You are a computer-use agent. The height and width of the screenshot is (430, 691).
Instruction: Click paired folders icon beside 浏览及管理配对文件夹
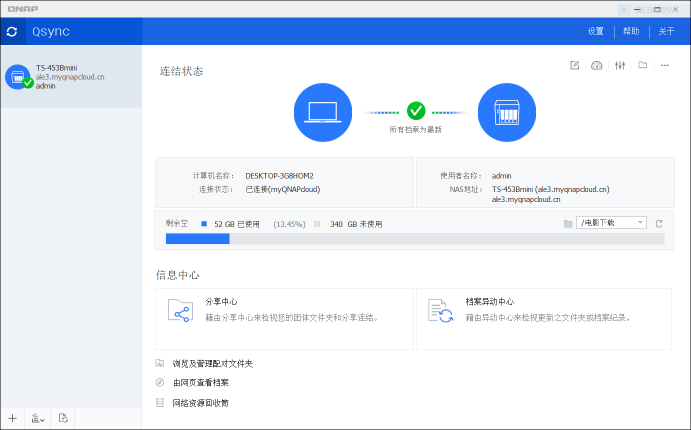(x=160, y=363)
